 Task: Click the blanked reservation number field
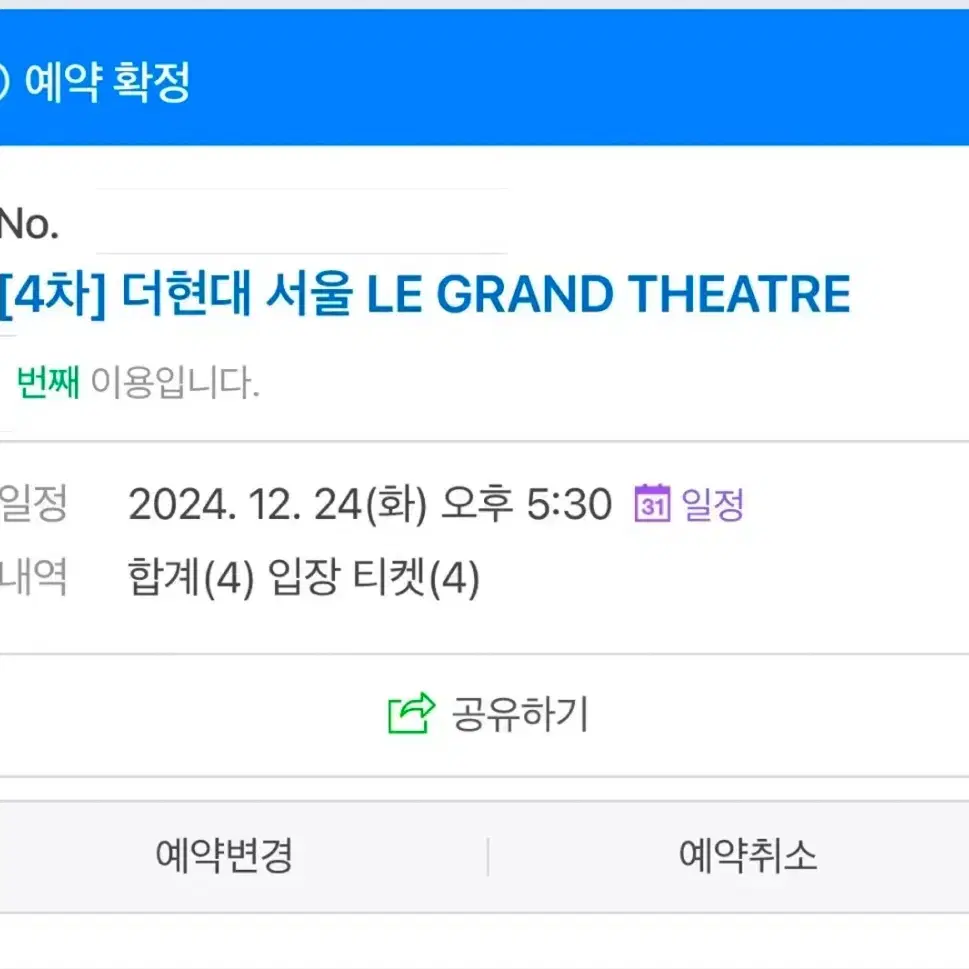(302, 221)
